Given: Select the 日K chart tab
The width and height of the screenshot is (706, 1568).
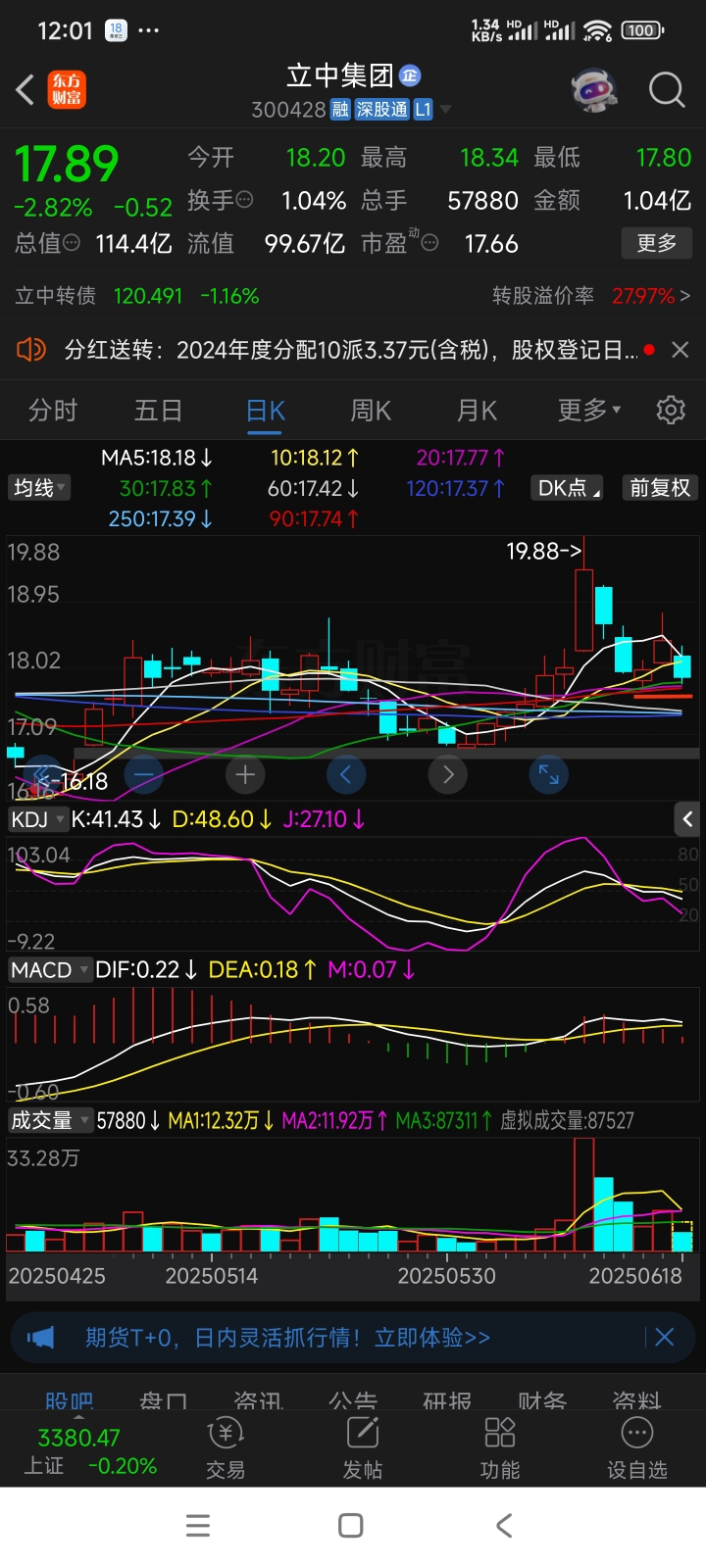Looking at the screenshot, I should (266, 411).
